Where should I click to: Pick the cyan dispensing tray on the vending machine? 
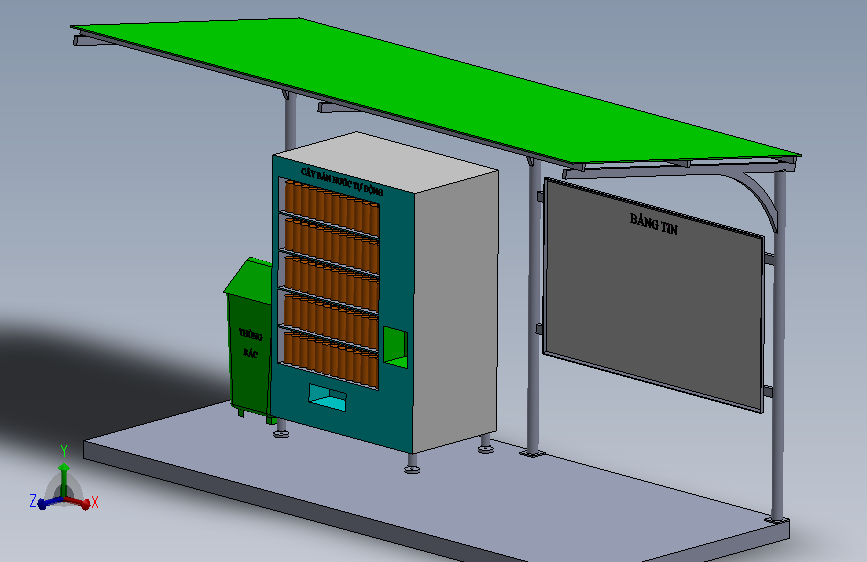(x=327, y=398)
